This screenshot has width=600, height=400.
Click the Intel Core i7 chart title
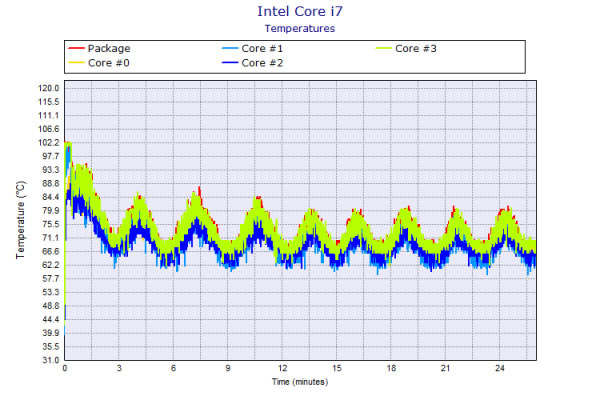300,11
